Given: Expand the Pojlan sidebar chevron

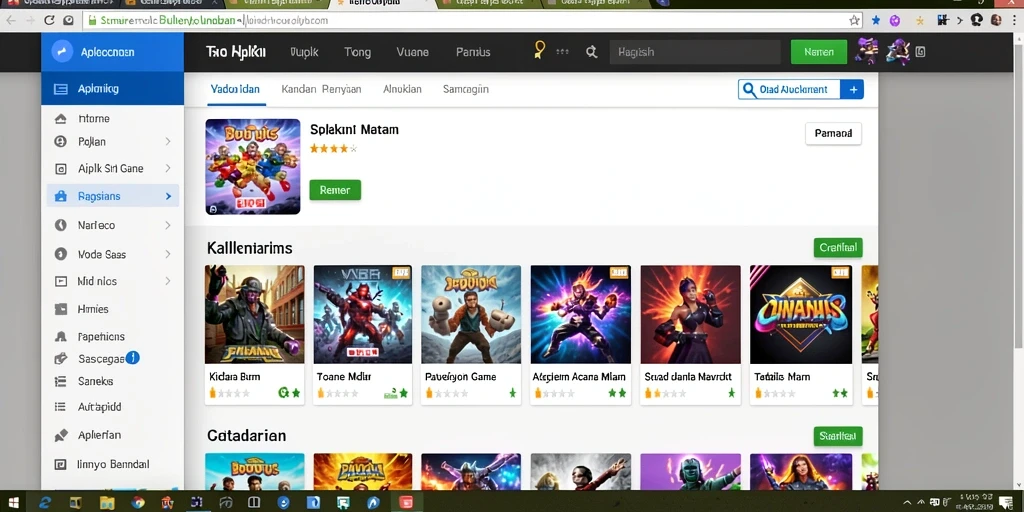Looking at the screenshot, I should tap(168, 142).
